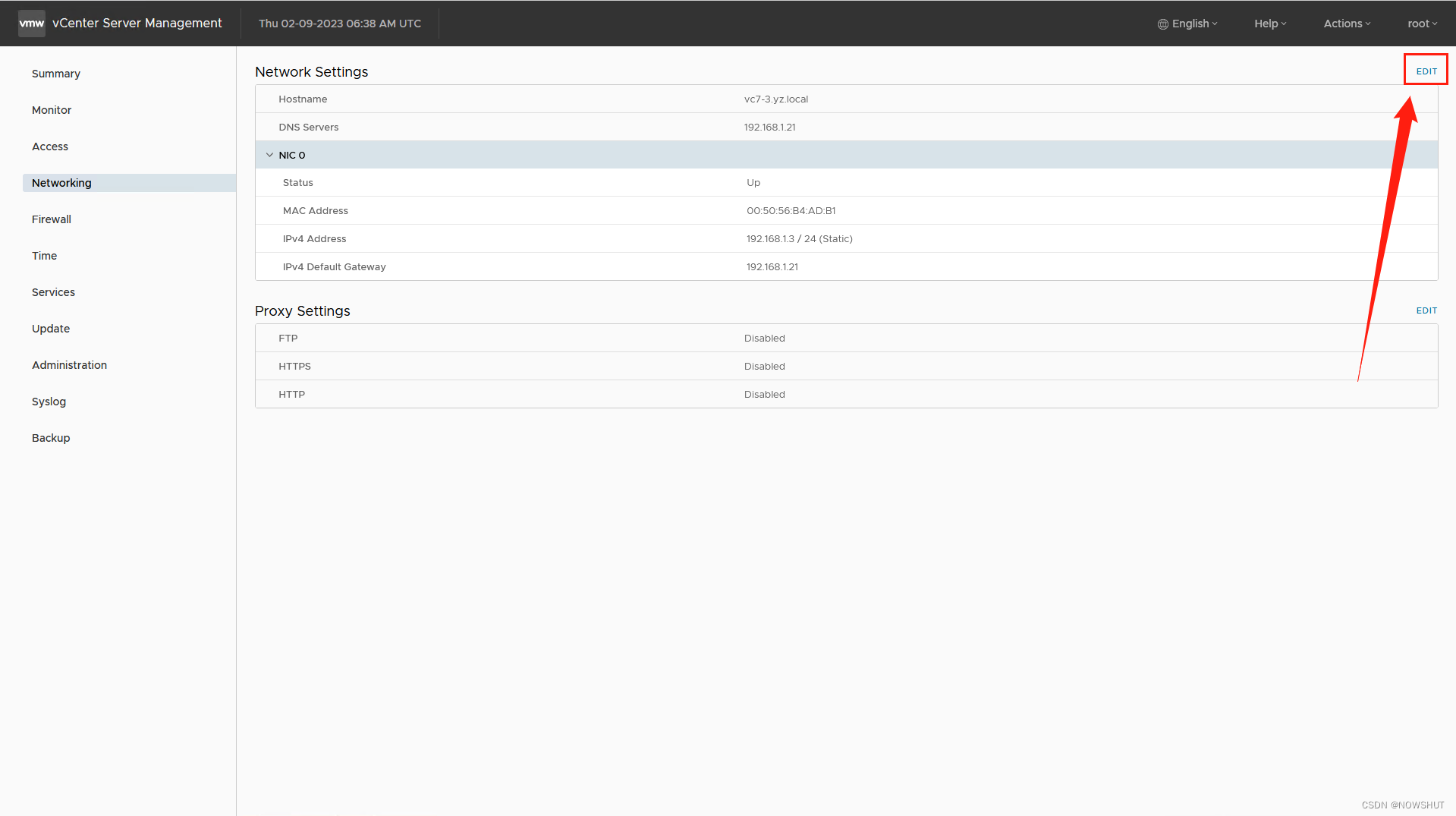Click the NIC 0 row label

(292, 155)
